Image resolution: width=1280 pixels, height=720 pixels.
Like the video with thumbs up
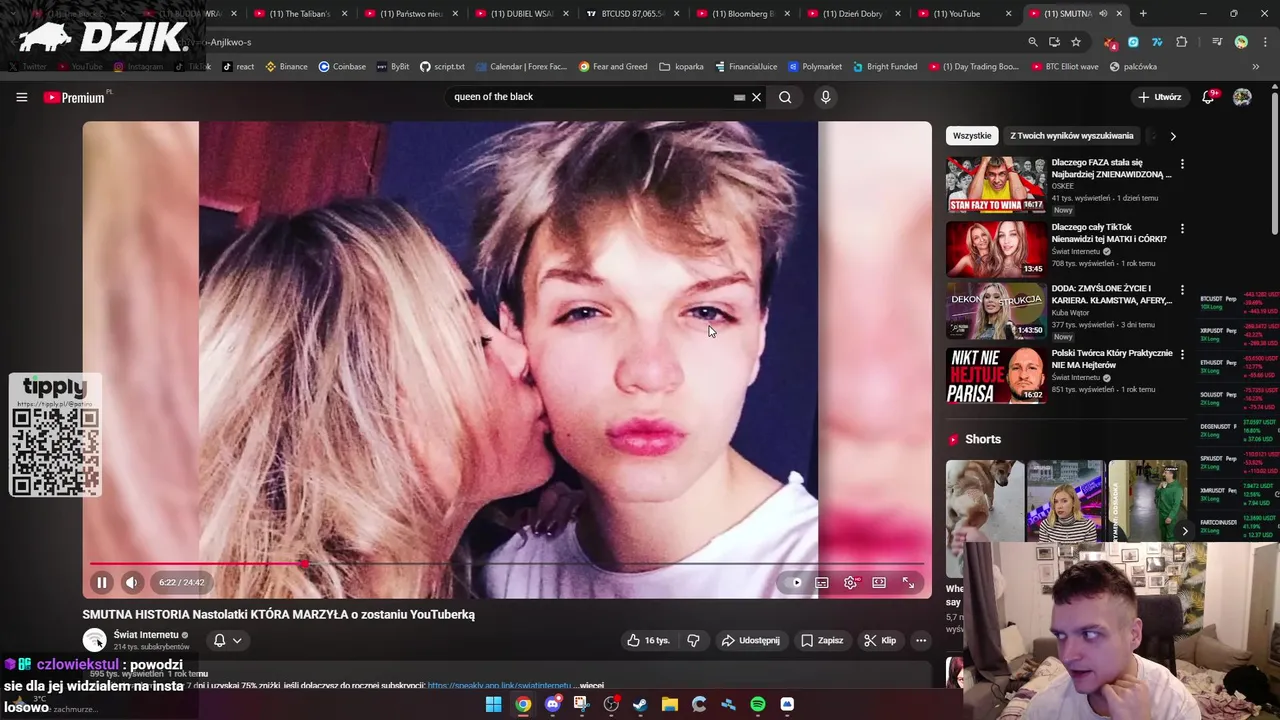point(648,640)
